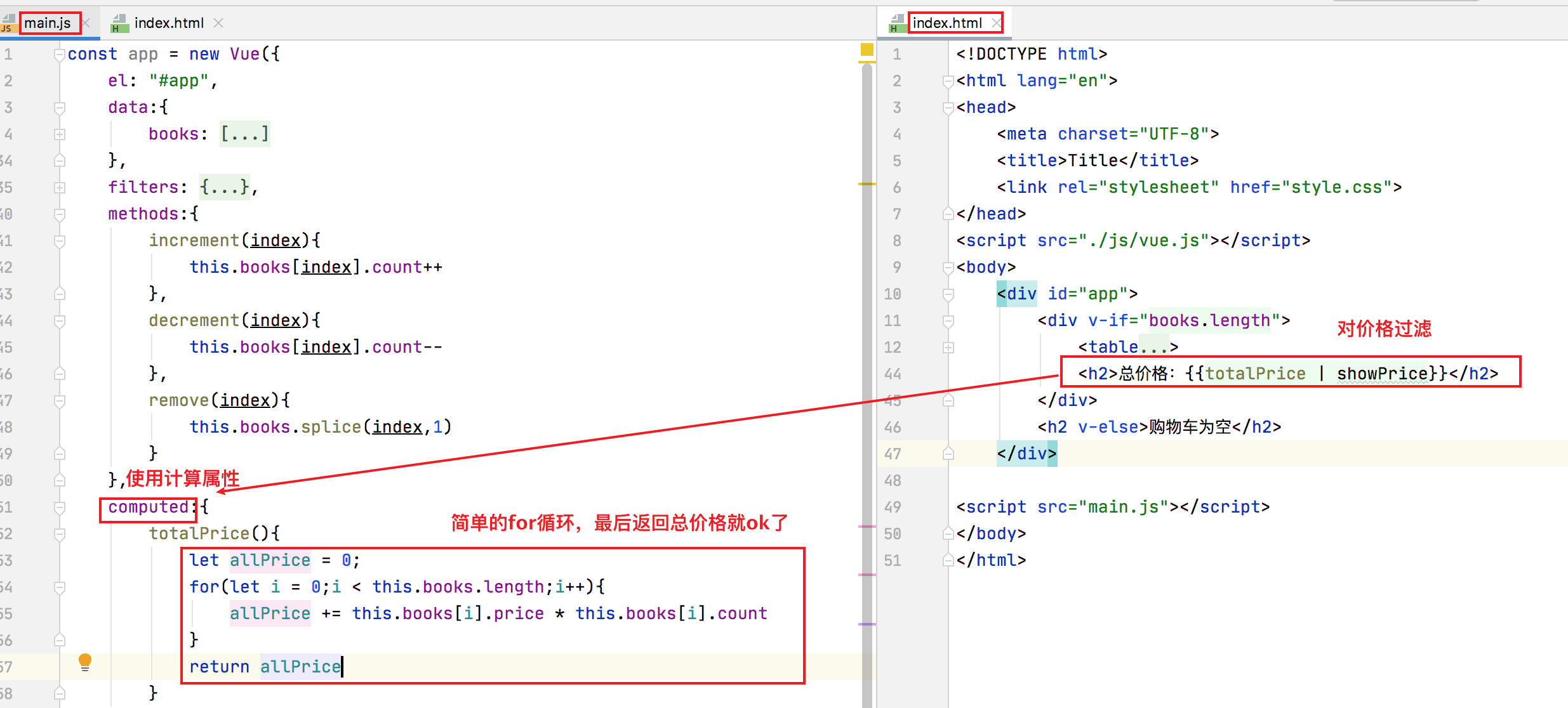Screen dimensions: 1568x708
Task: Click the showPrice filter reference
Action: tap(1382, 374)
